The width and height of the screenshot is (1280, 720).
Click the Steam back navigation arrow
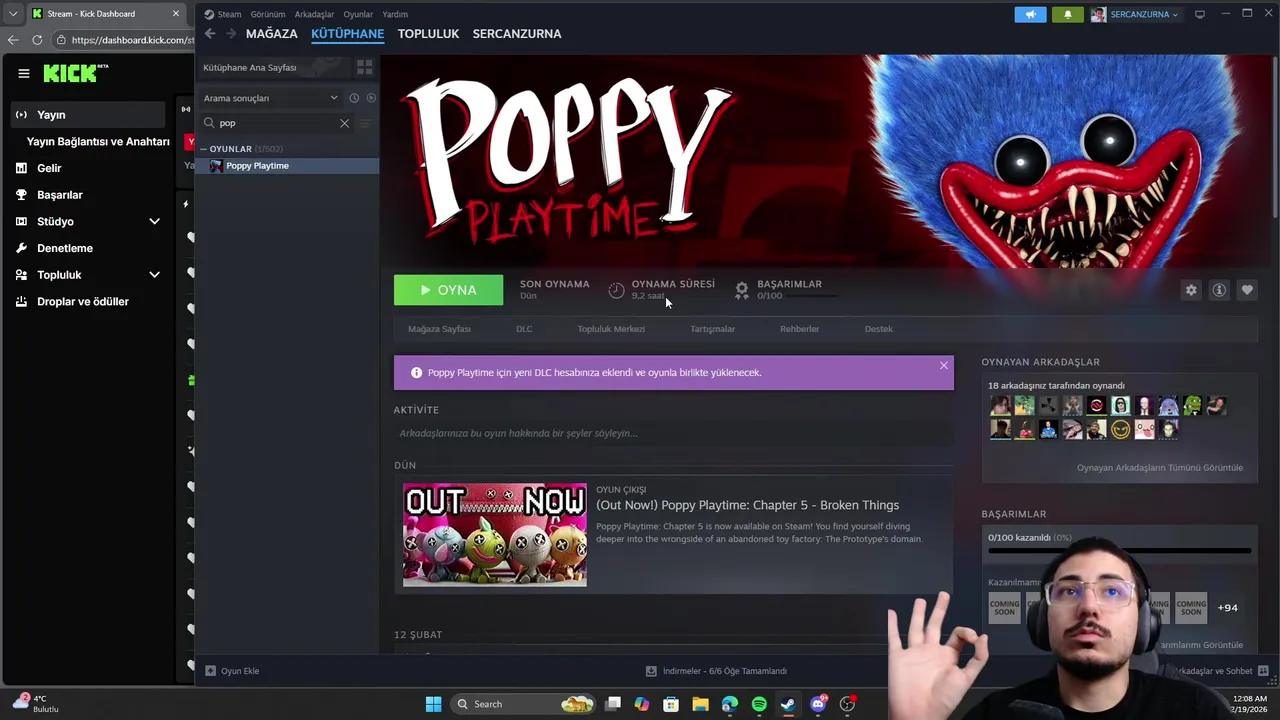coord(210,33)
